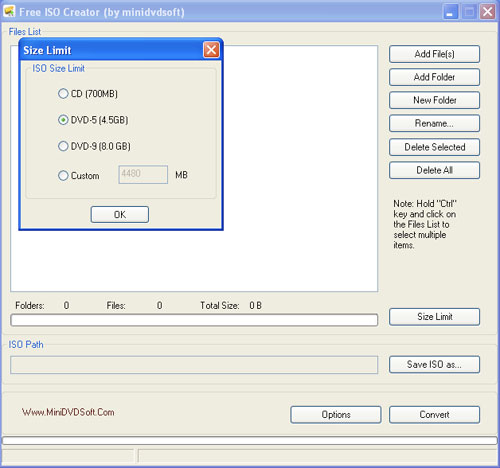
Task: Choose the DVD-5 (4.5GB) radio button
Action: 63,120
